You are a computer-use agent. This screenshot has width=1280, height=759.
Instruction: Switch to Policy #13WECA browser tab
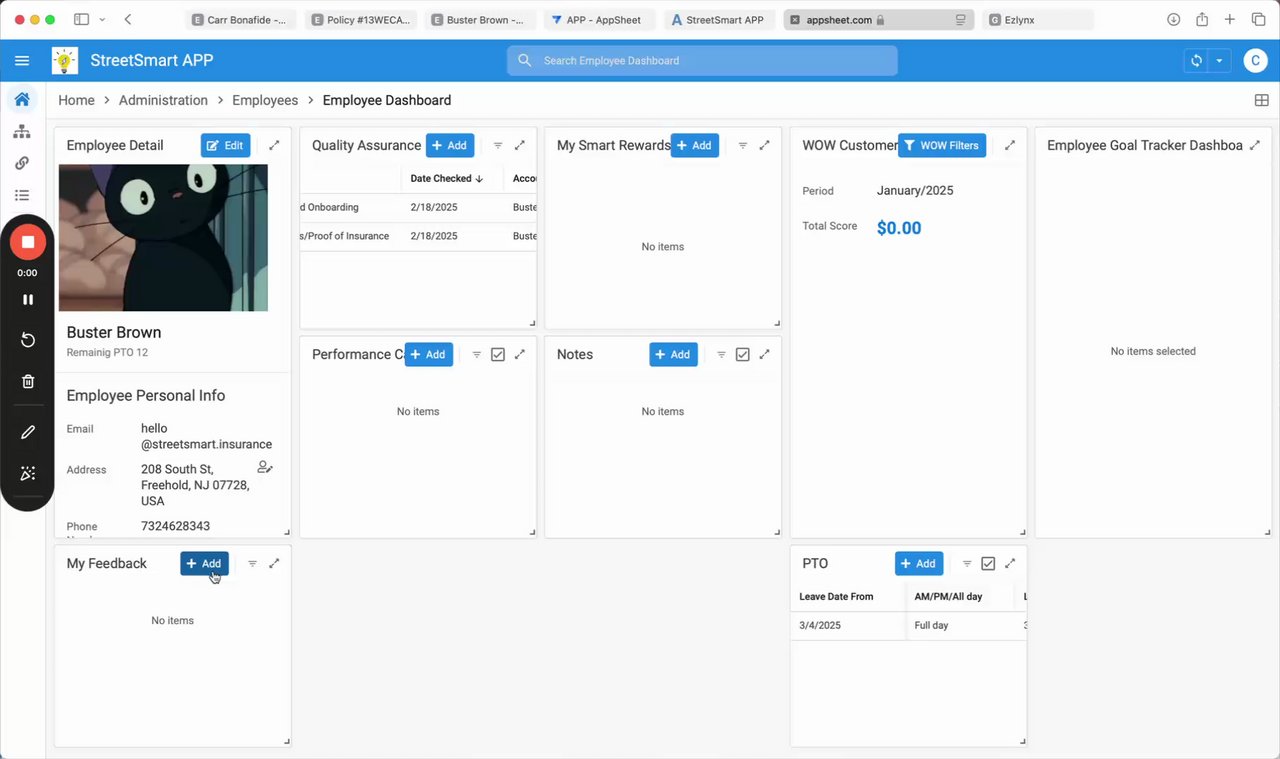click(361, 20)
